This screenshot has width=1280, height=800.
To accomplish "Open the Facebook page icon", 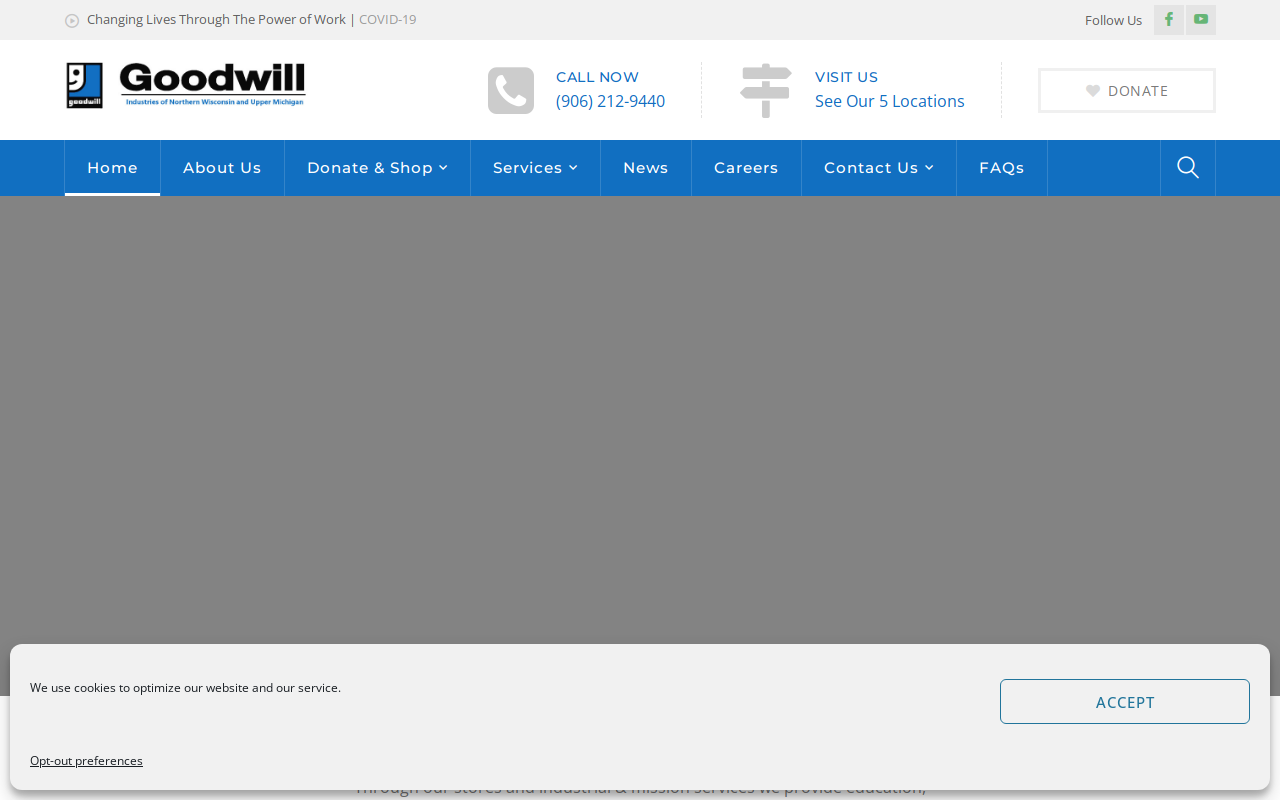I will [x=1169, y=20].
